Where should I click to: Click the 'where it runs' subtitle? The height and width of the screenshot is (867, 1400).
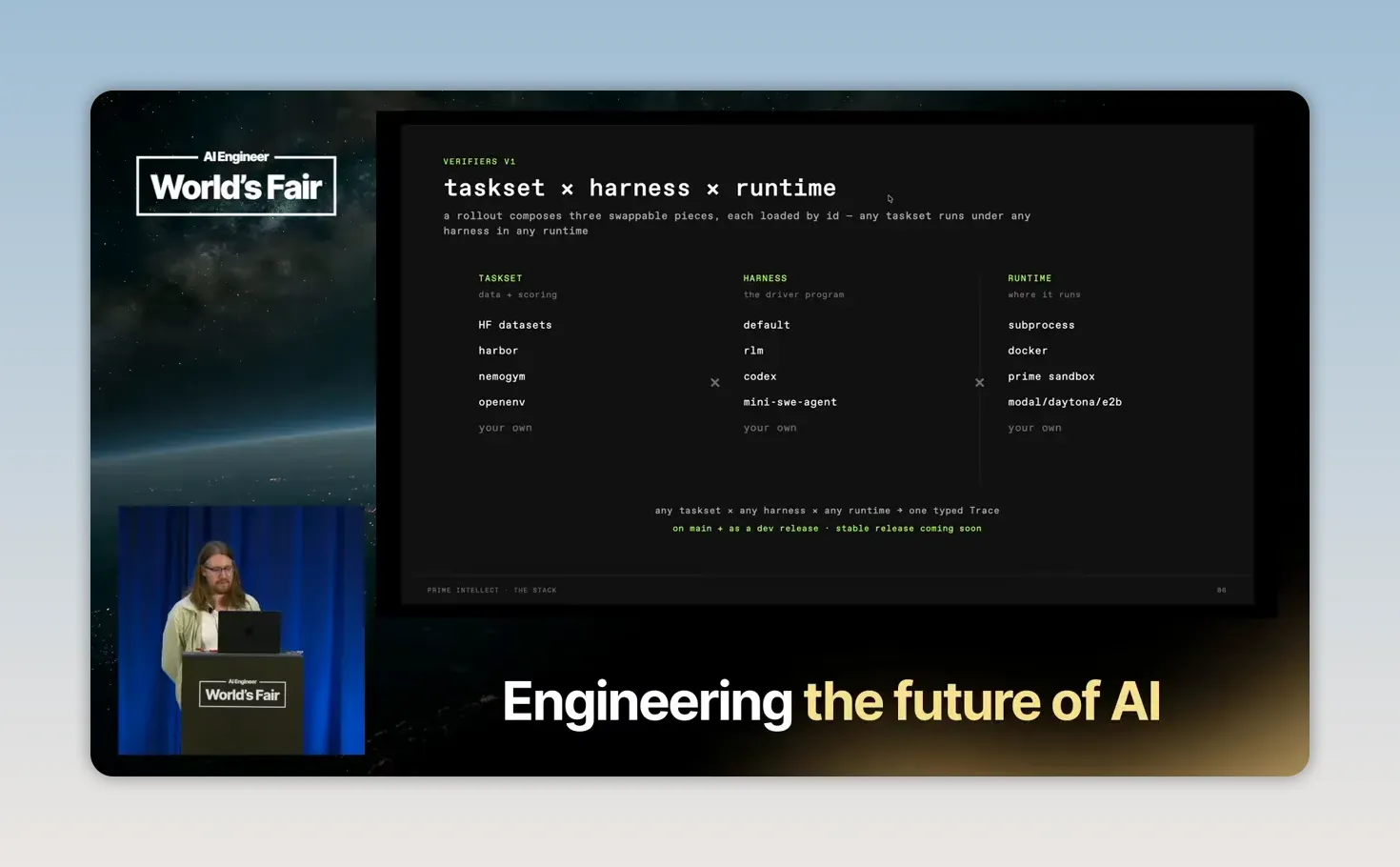[1044, 294]
